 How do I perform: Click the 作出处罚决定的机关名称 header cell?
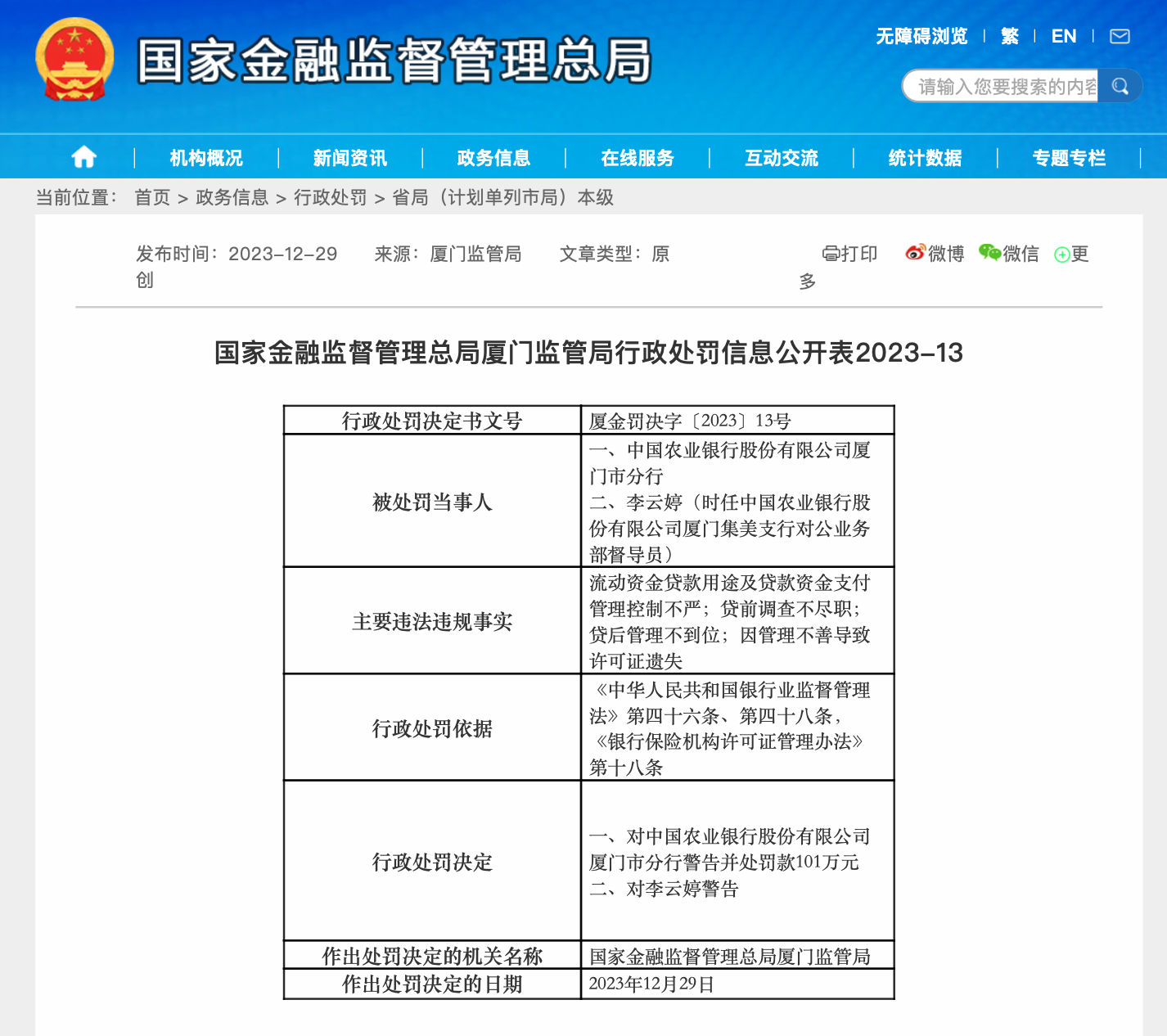(x=432, y=955)
